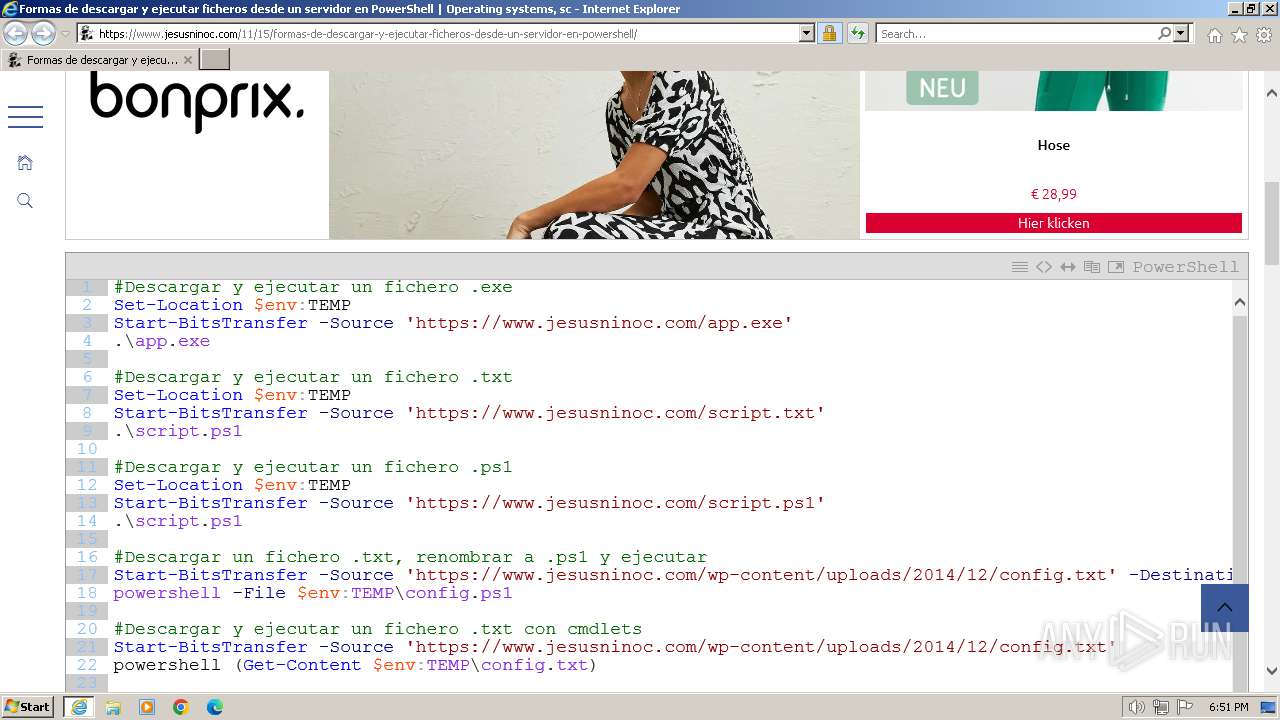1280x720 pixels.
Task: Close the 'Formas de descargar' tab
Action: 187,60
